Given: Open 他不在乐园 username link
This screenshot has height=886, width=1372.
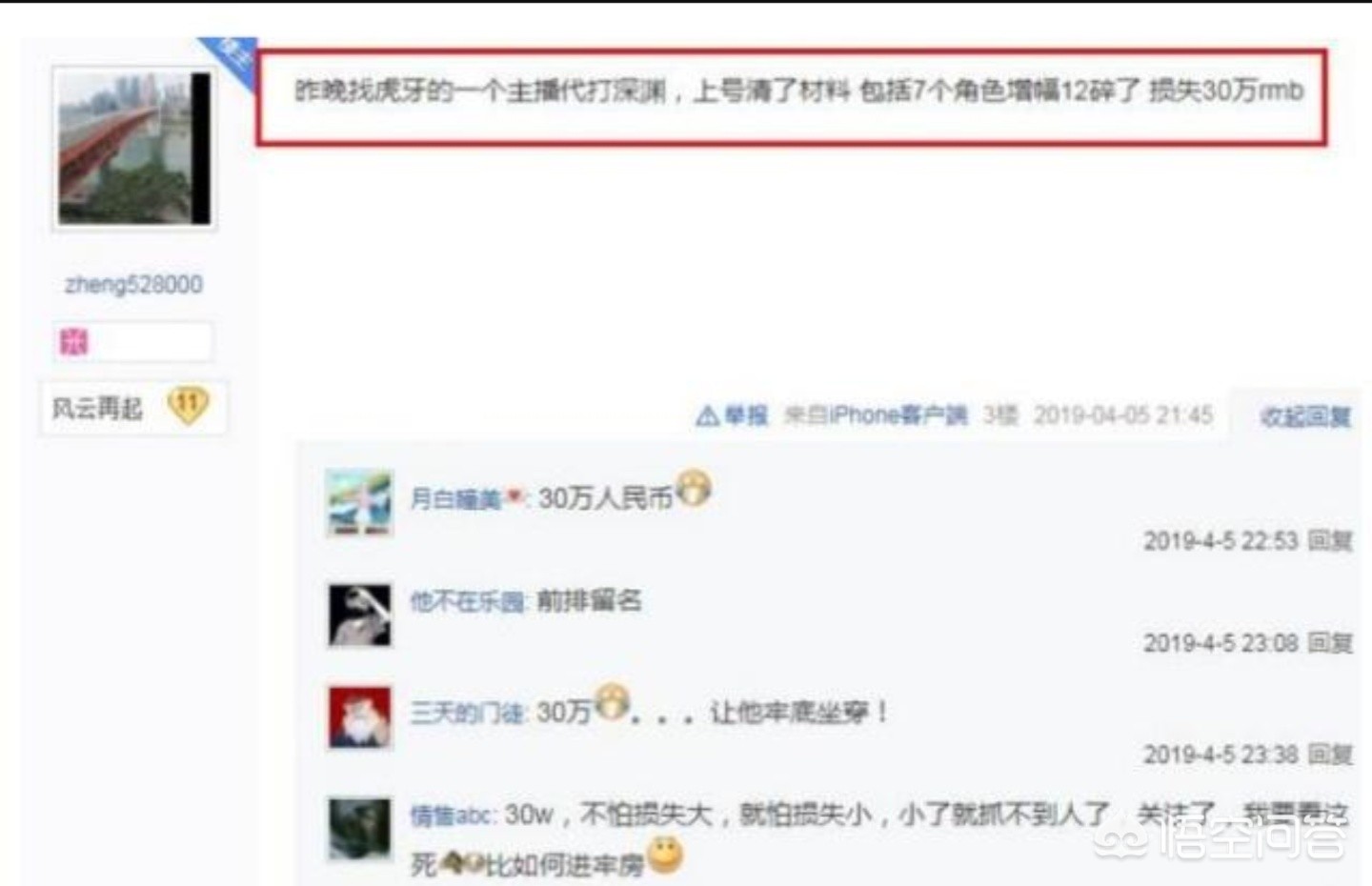Looking at the screenshot, I should click(x=467, y=601).
